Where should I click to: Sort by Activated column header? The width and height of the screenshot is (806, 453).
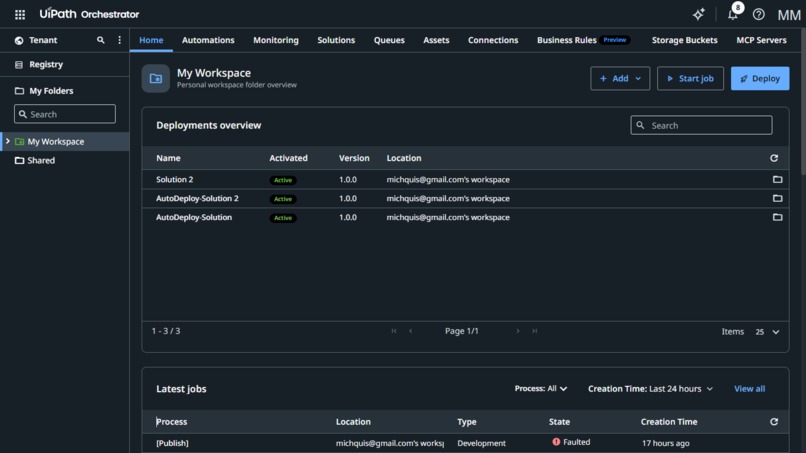[x=288, y=158]
